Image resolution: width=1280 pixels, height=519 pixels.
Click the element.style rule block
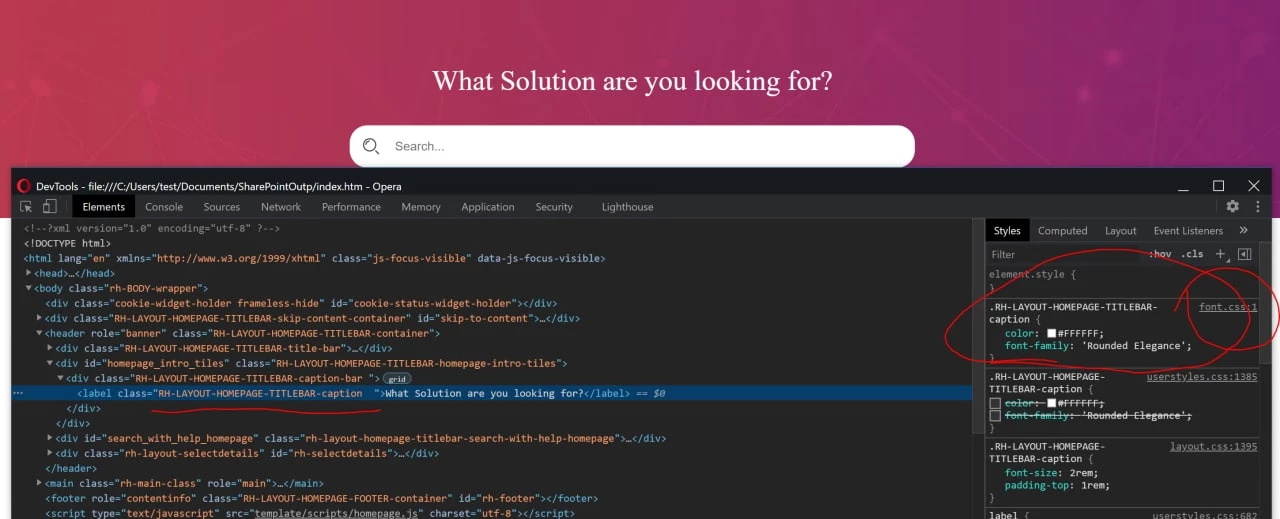1124,280
